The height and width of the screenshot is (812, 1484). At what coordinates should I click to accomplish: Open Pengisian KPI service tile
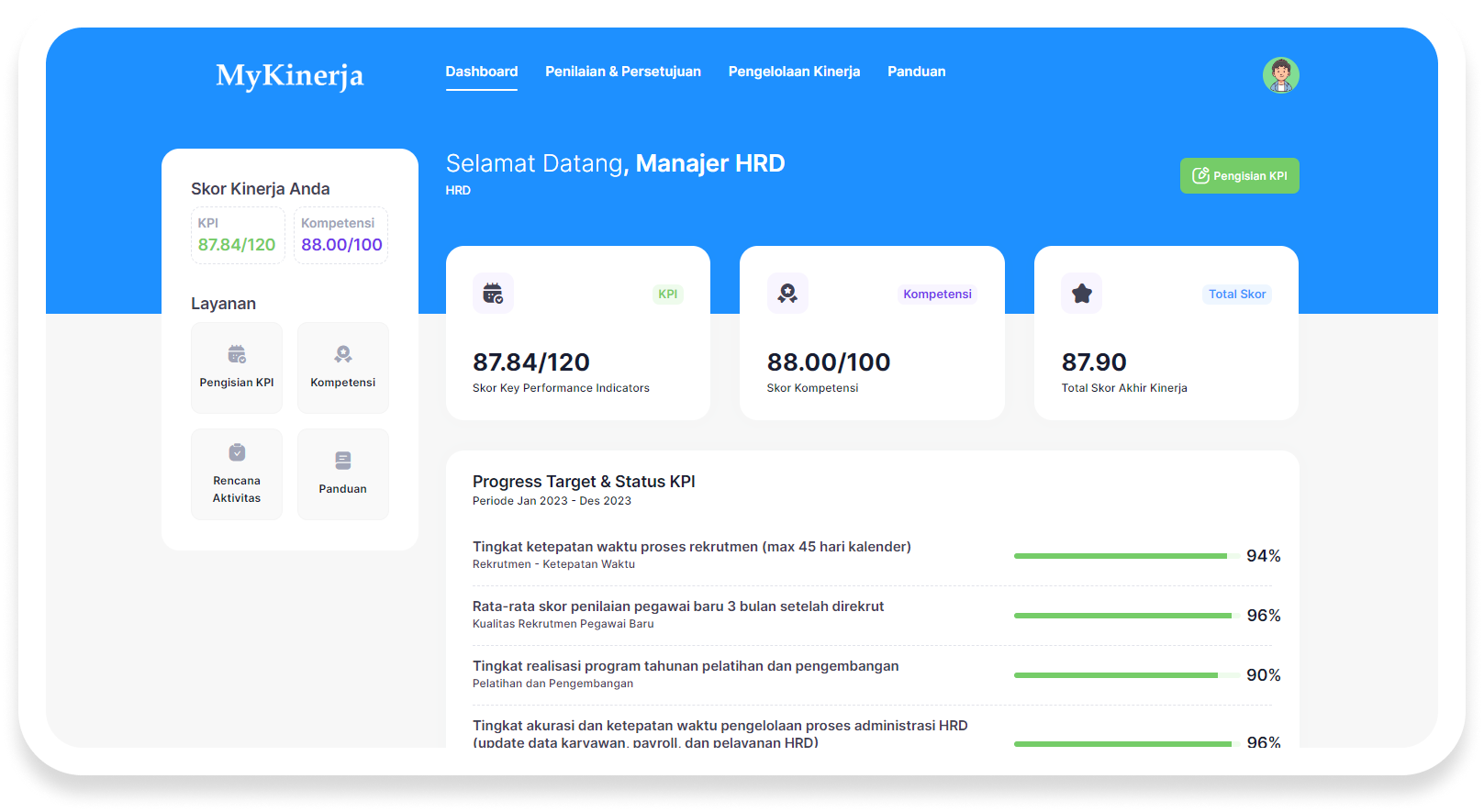237,368
